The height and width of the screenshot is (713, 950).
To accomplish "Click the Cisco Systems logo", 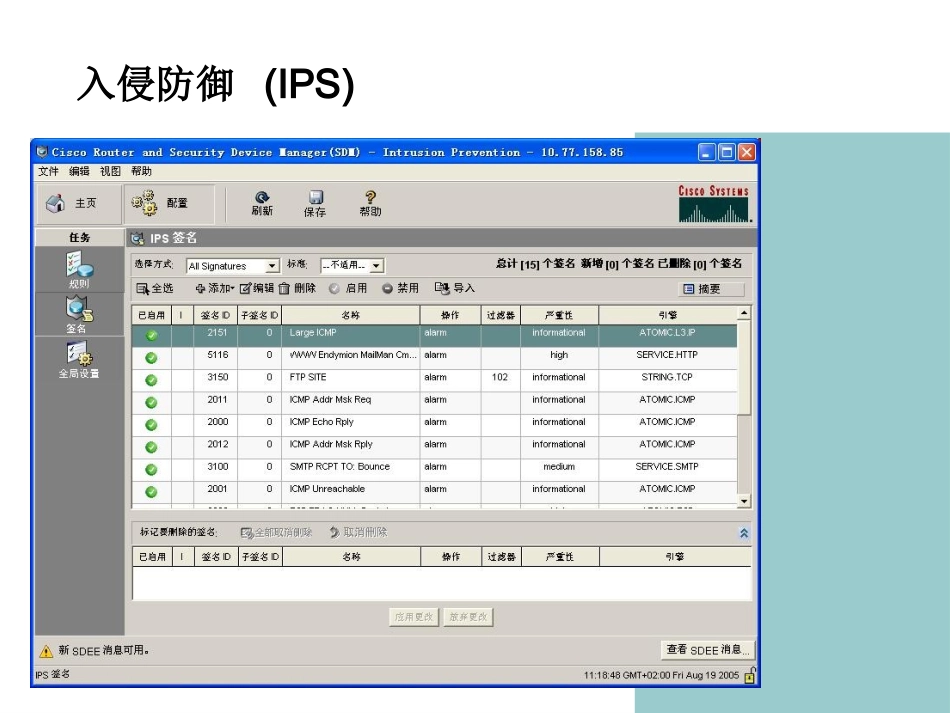I will [714, 204].
